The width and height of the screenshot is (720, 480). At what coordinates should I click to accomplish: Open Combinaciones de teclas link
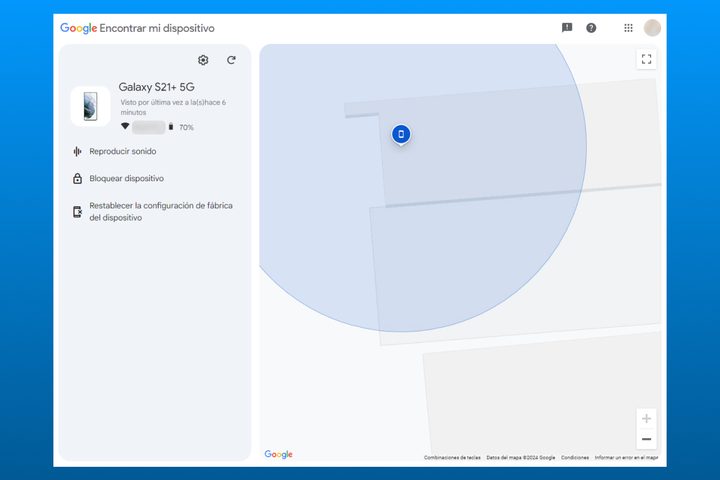pyautogui.click(x=452, y=457)
